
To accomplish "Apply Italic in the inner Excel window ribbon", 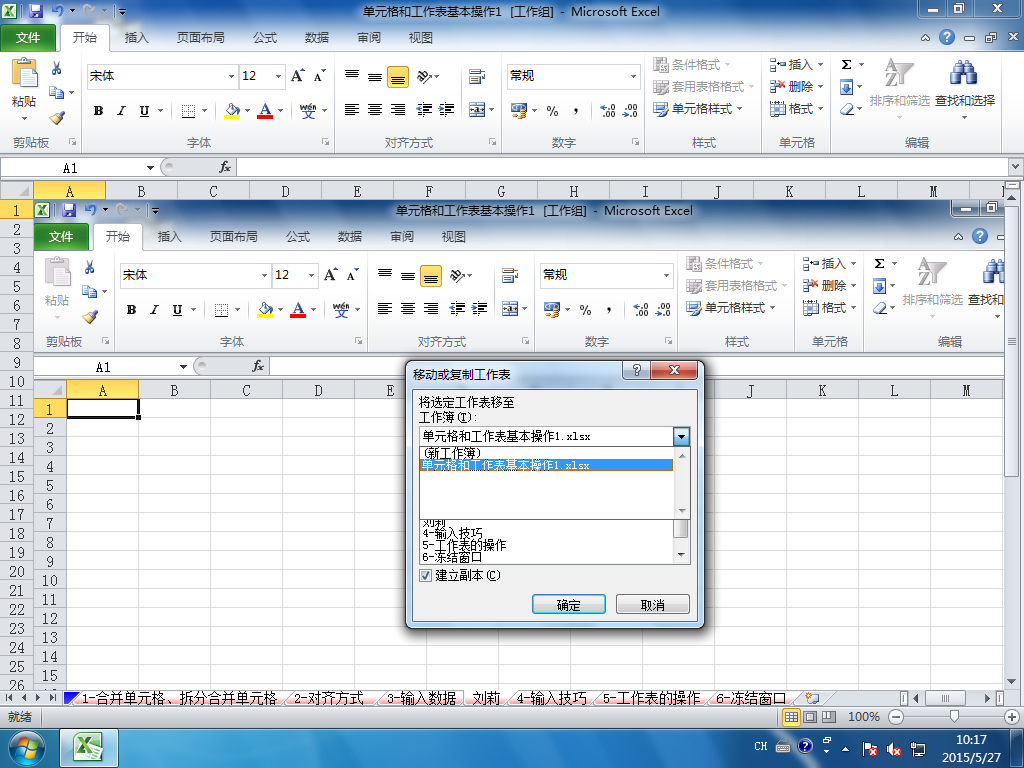I will point(154,310).
